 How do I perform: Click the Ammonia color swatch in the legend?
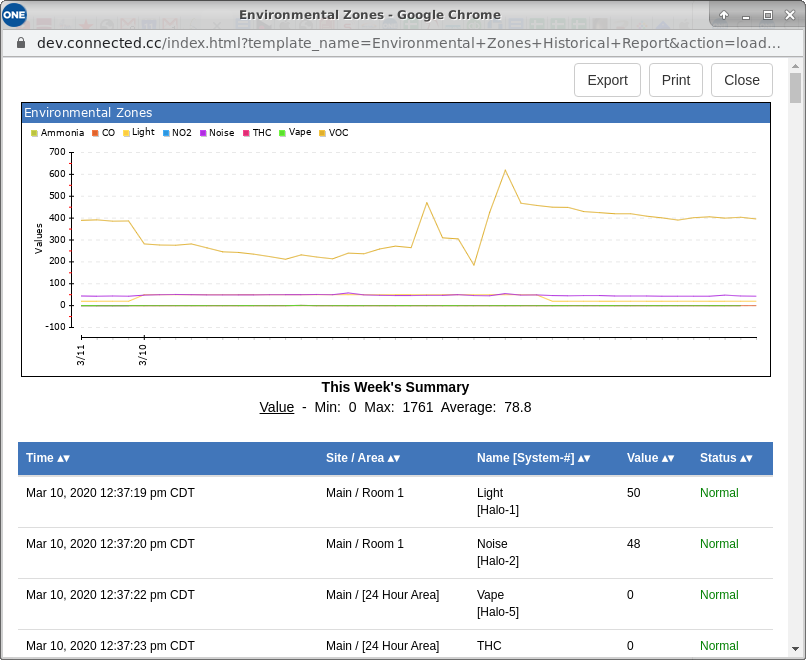[x=33, y=132]
